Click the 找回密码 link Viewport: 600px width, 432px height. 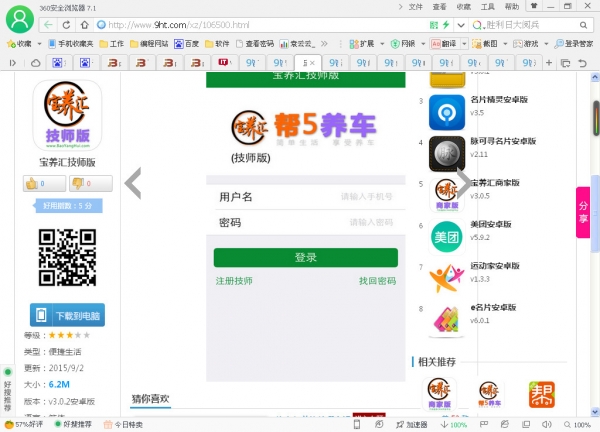377,281
